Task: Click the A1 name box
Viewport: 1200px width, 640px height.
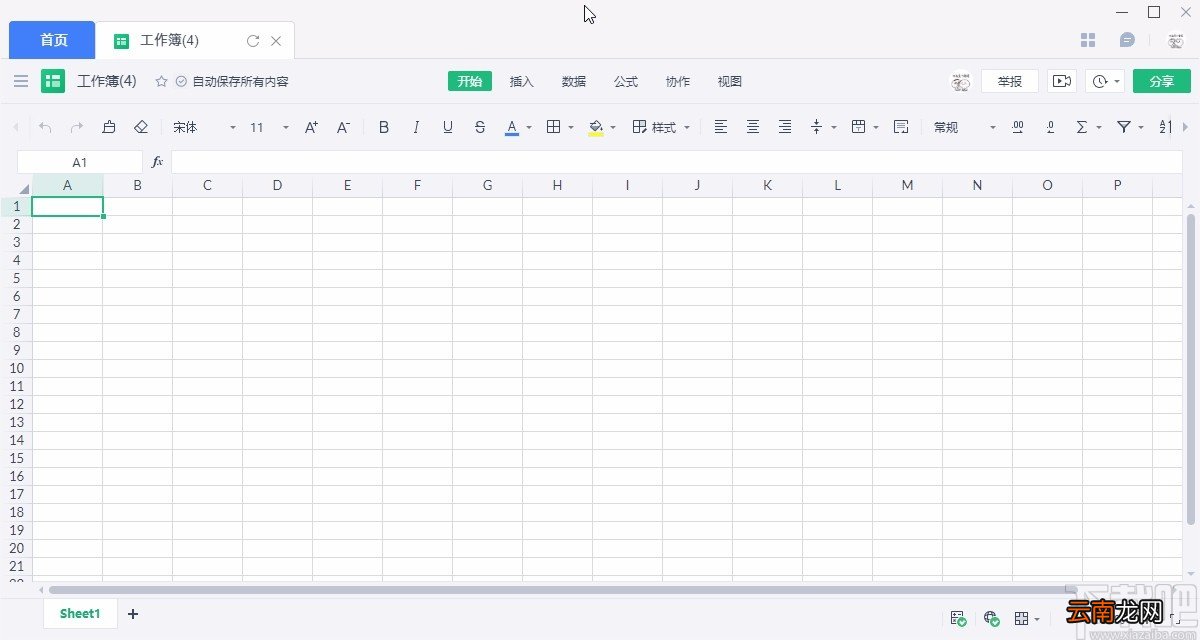Action: (80, 162)
